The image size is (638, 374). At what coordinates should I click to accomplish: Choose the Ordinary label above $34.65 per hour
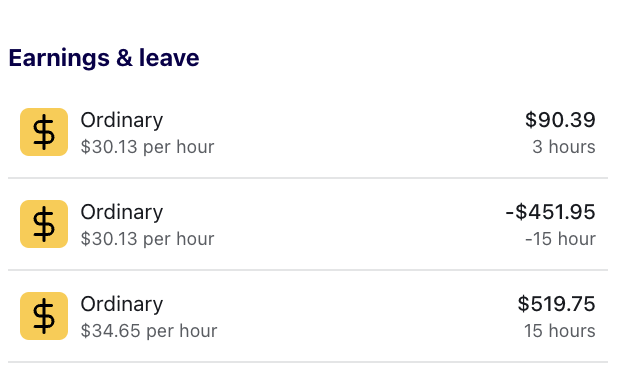click(x=122, y=304)
